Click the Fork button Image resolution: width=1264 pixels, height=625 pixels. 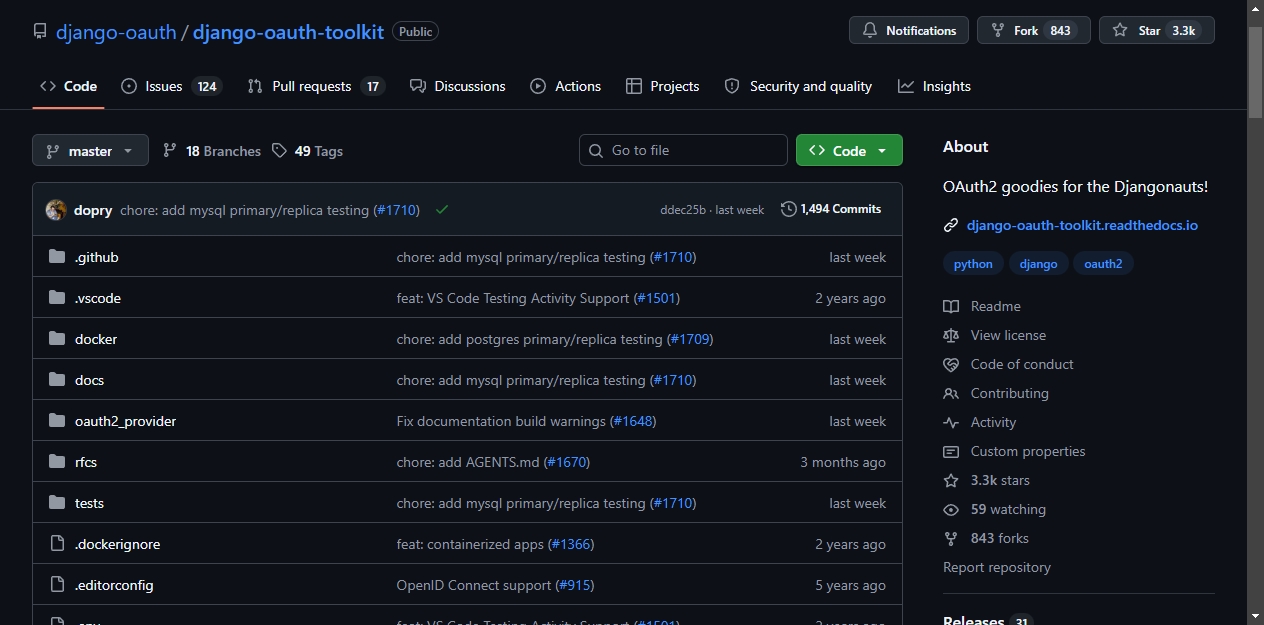point(1033,30)
